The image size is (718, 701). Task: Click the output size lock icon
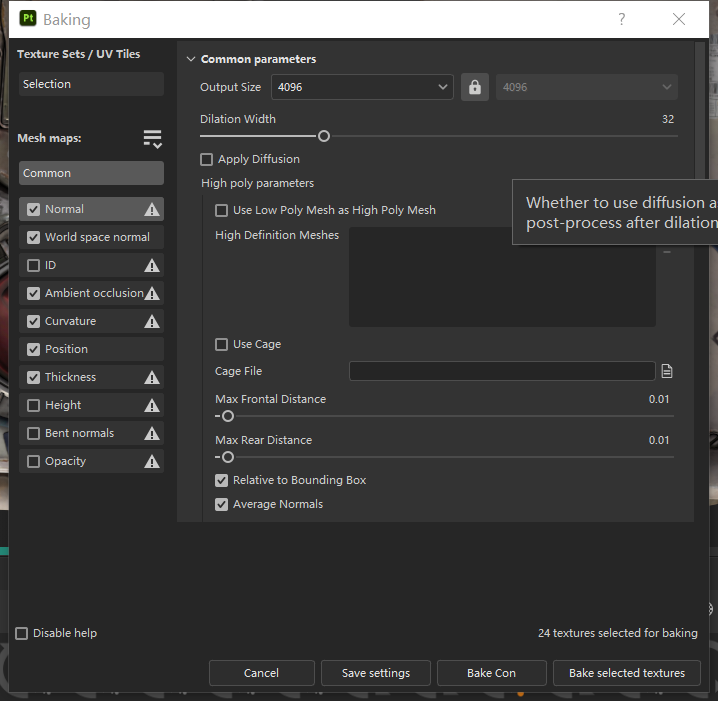click(475, 87)
